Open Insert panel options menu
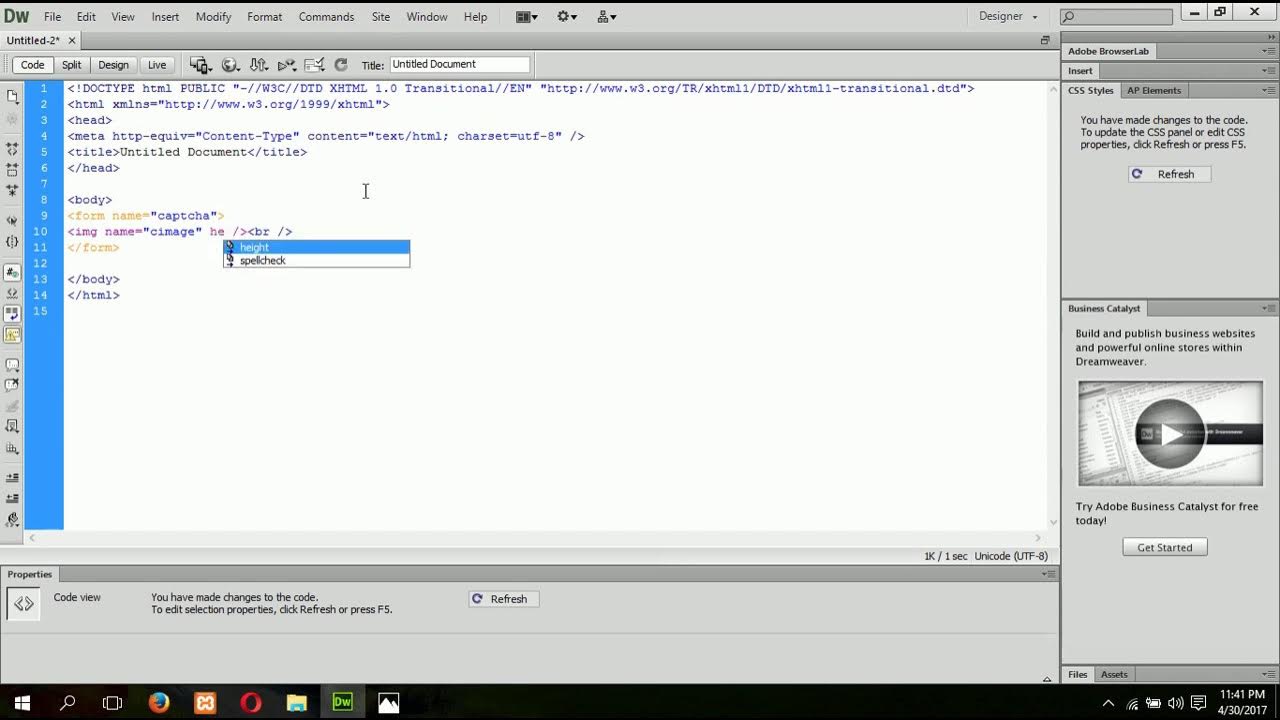 (x=1268, y=71)
